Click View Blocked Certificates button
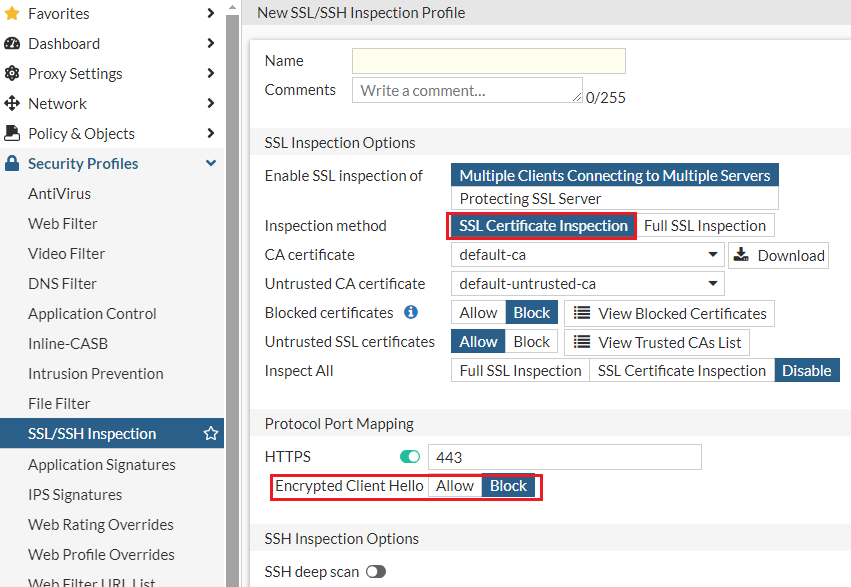851x587 pixels. tap(670, 313)
